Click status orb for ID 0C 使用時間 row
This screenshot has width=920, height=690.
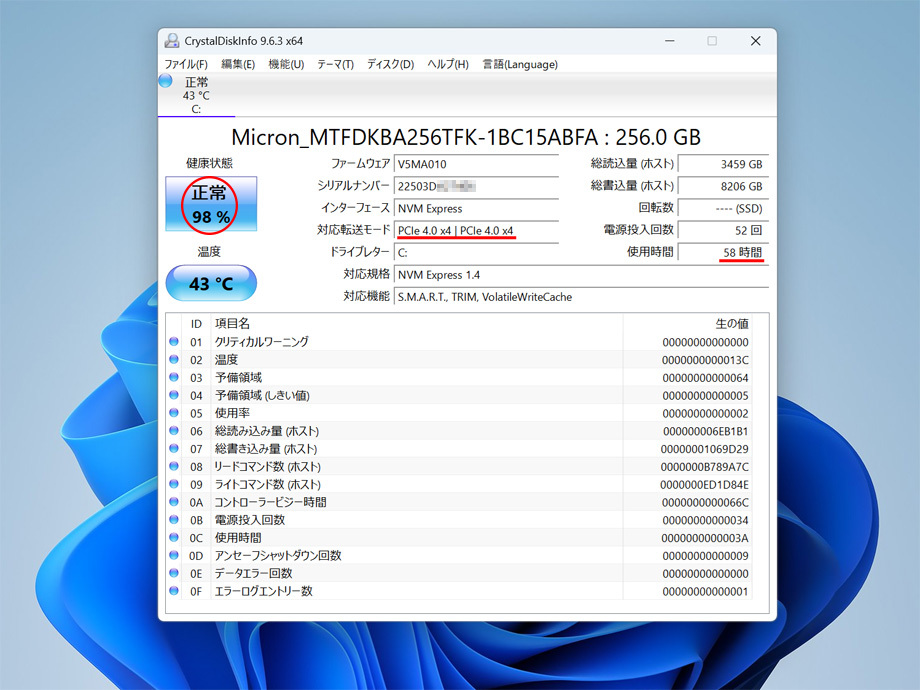174,537
